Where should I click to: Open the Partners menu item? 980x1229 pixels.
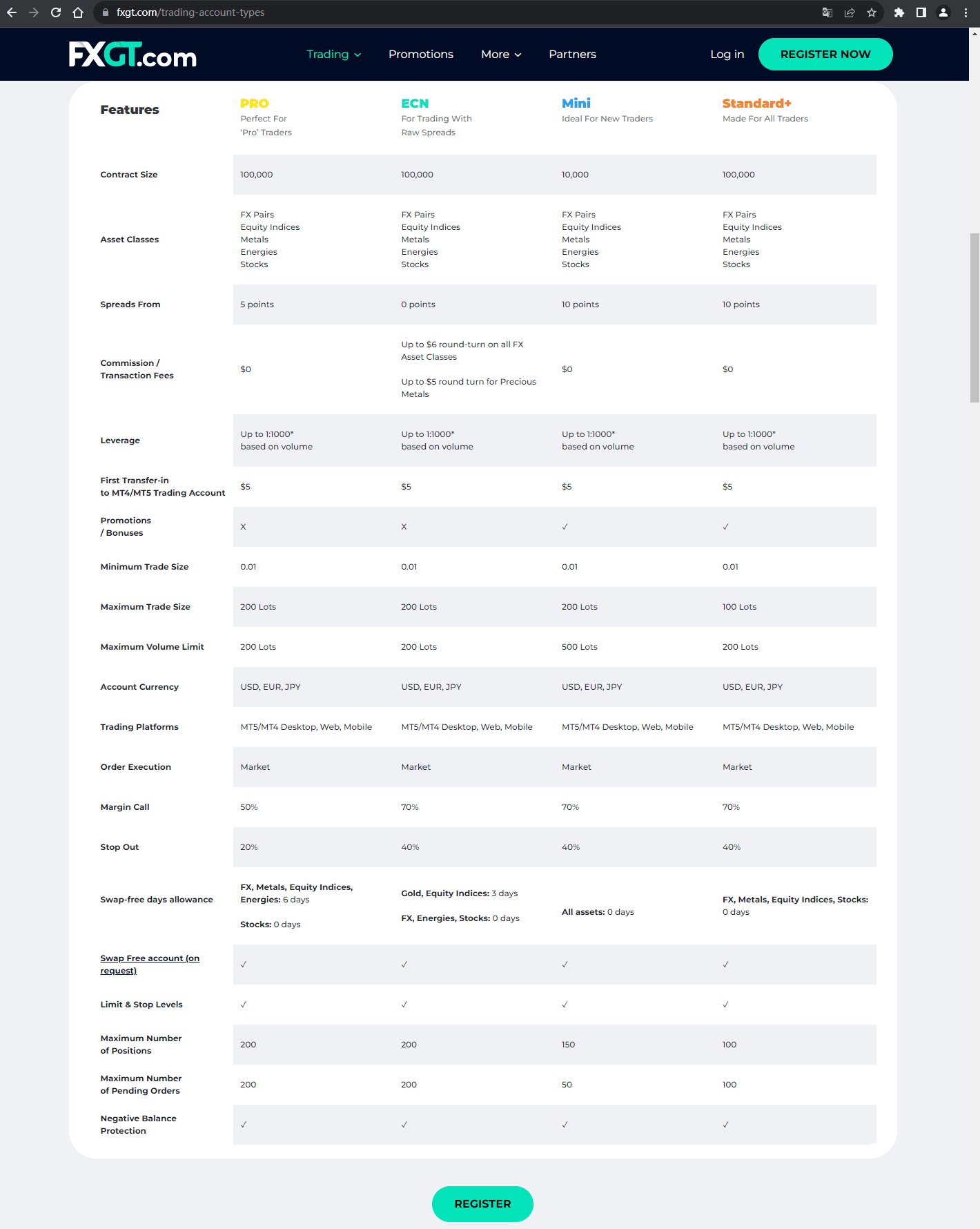tap(572, 55)
